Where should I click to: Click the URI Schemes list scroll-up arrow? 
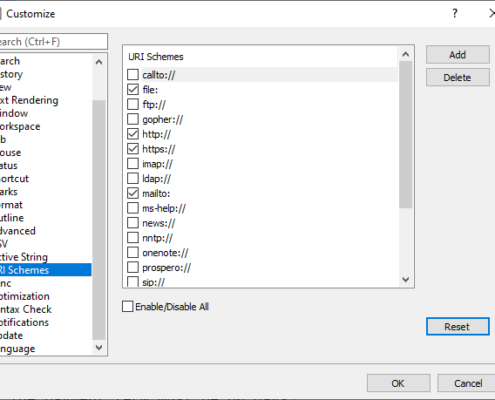click(x=405, y=54)
